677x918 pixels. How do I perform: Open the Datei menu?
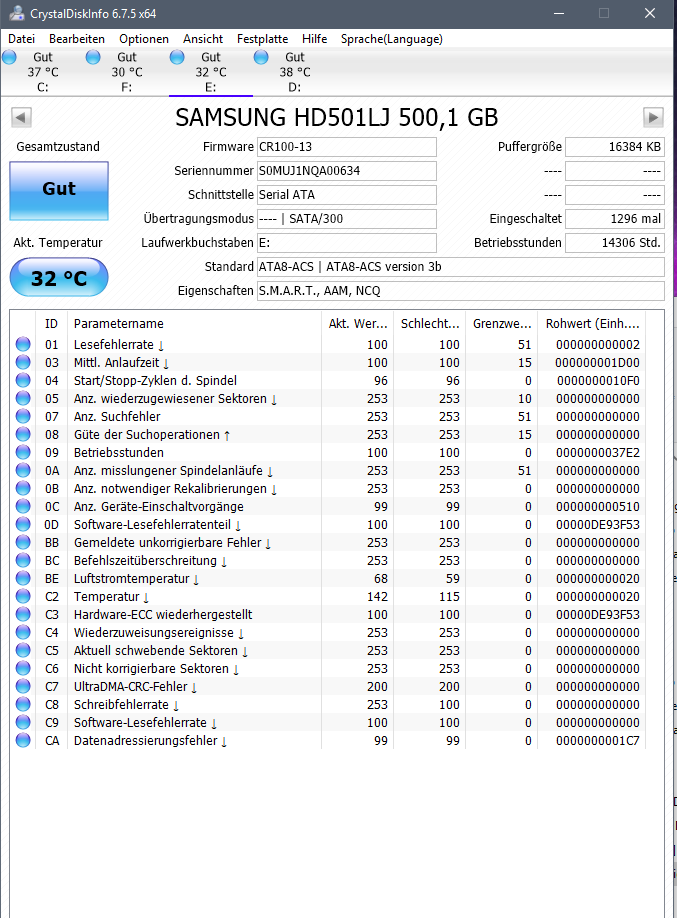22,39
